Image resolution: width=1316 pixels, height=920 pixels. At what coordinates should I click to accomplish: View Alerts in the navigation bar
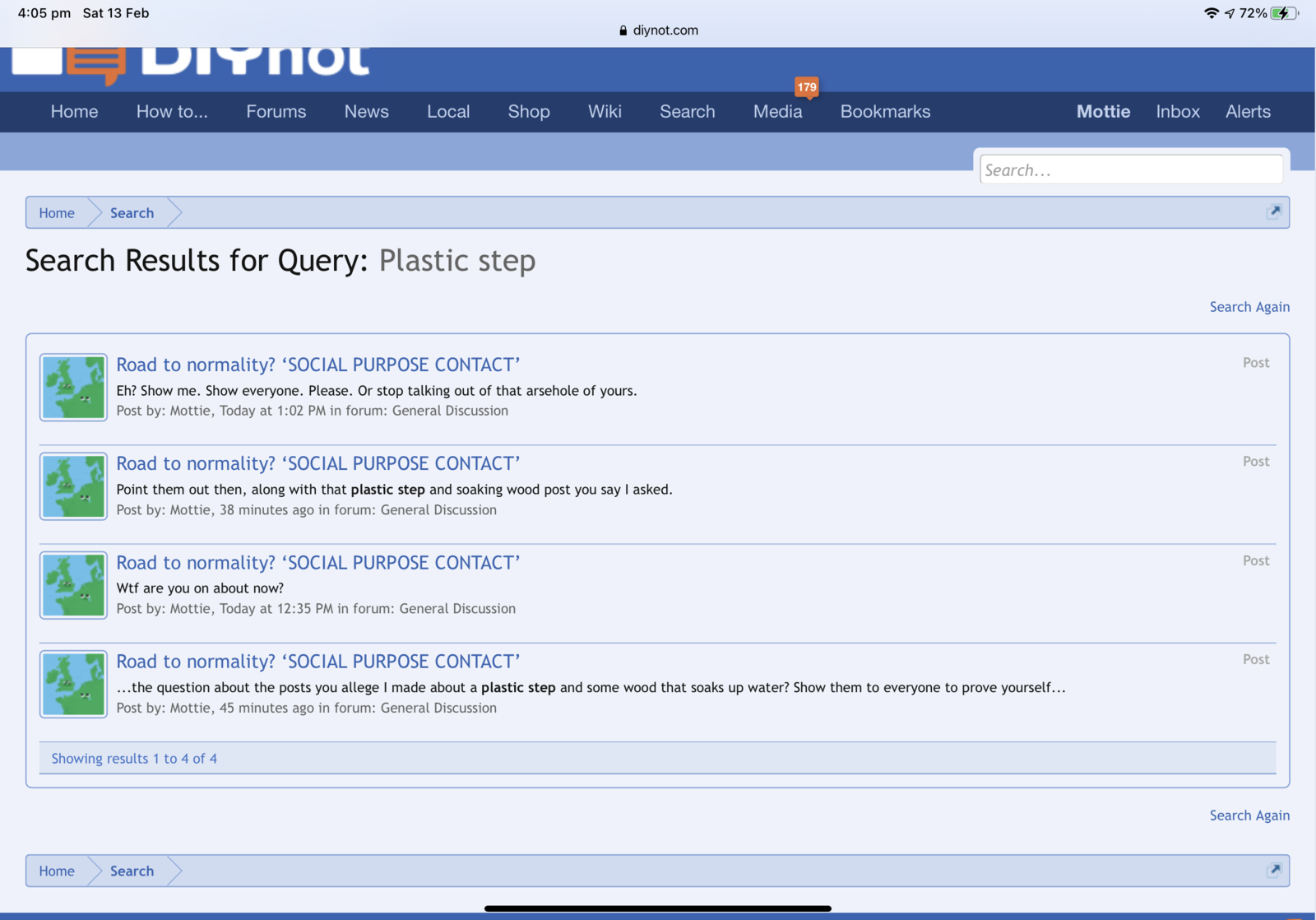(1248, 112)
